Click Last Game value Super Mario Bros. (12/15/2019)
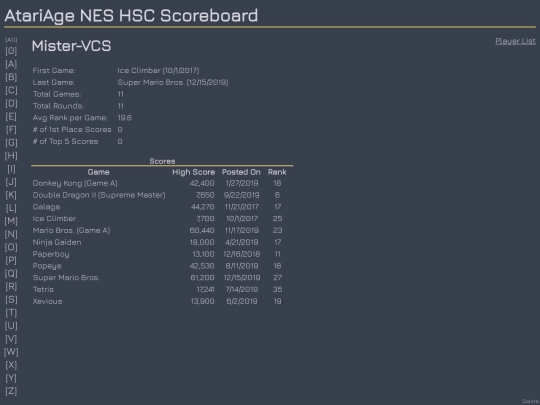This screenshot has height=405, width=540. 173,82
